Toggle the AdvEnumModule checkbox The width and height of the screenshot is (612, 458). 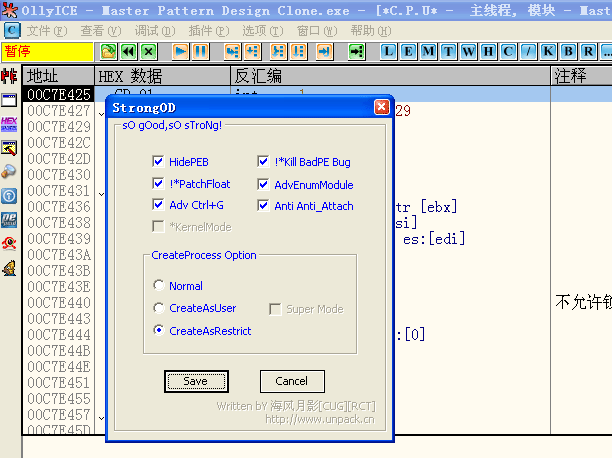click(x=263, y=184)
